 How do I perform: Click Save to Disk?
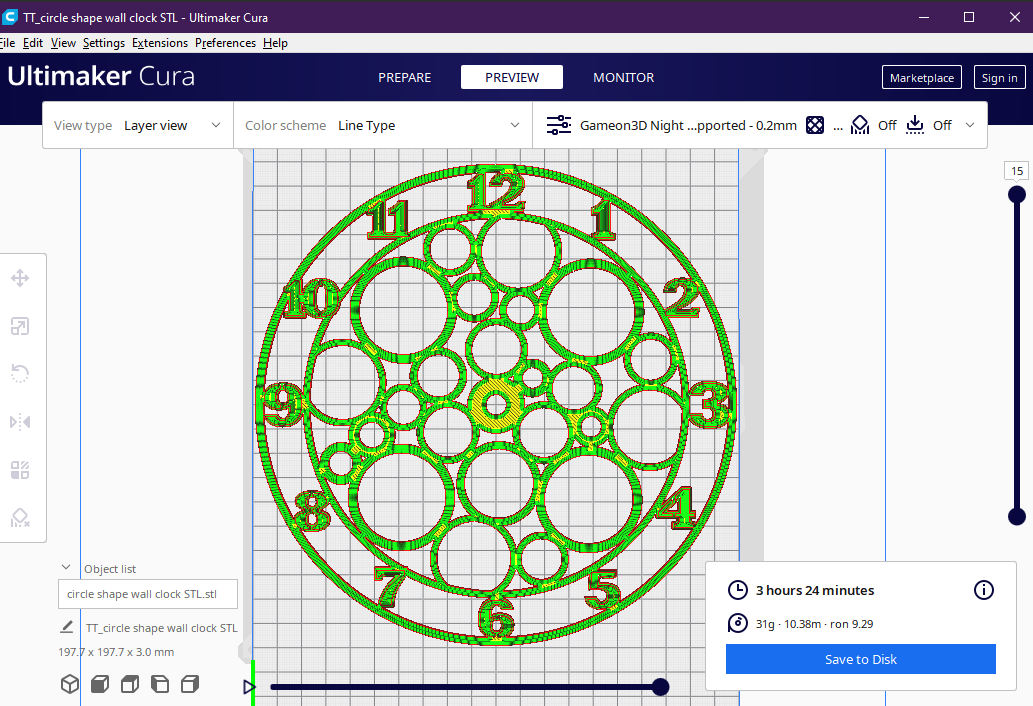(860, 659)
